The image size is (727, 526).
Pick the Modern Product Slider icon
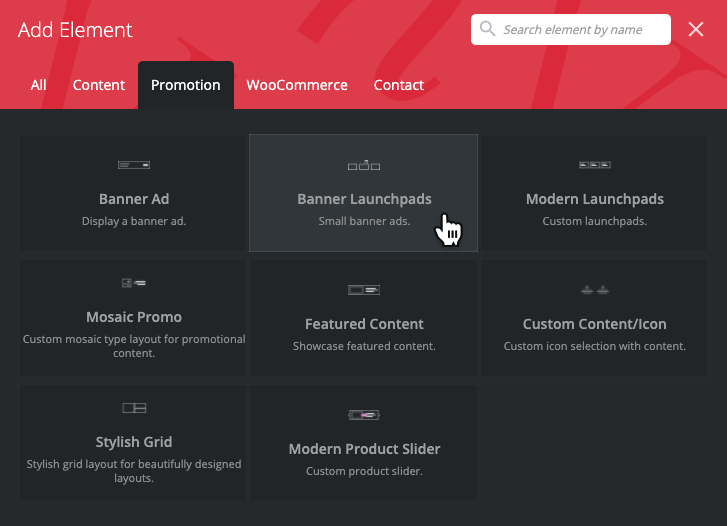tap(364, 414)
